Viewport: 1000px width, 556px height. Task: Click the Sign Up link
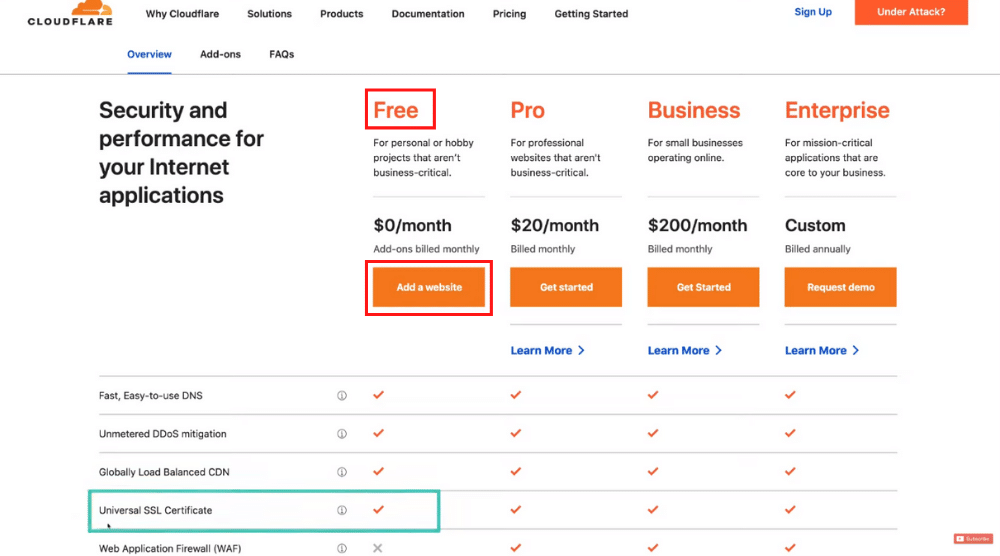pos(813,11)
